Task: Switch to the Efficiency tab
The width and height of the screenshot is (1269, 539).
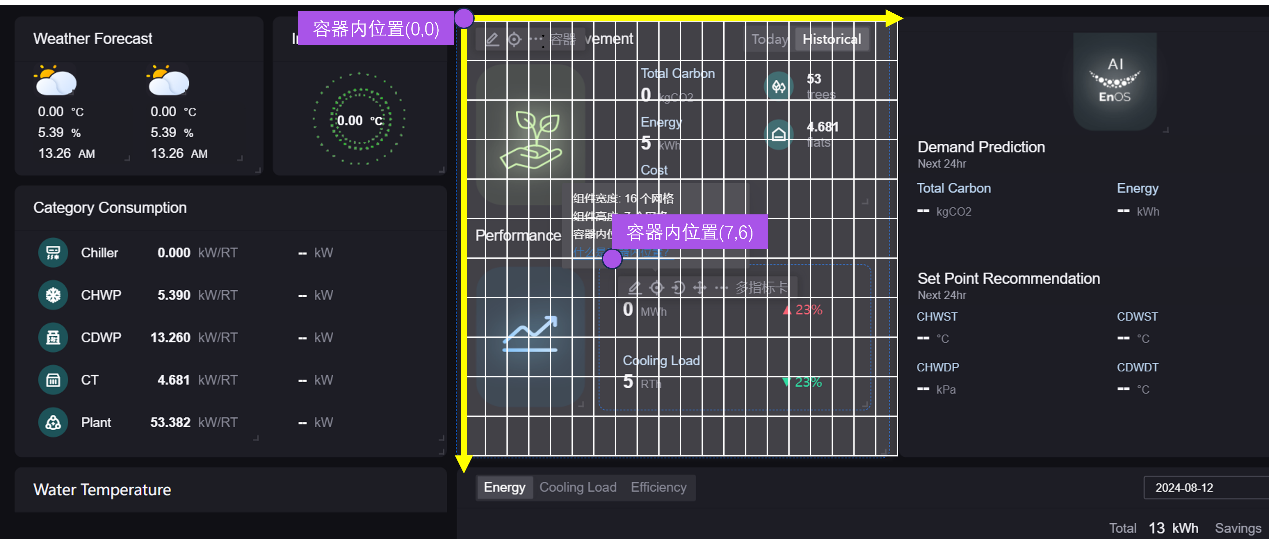Action: (x=658, y=488)
